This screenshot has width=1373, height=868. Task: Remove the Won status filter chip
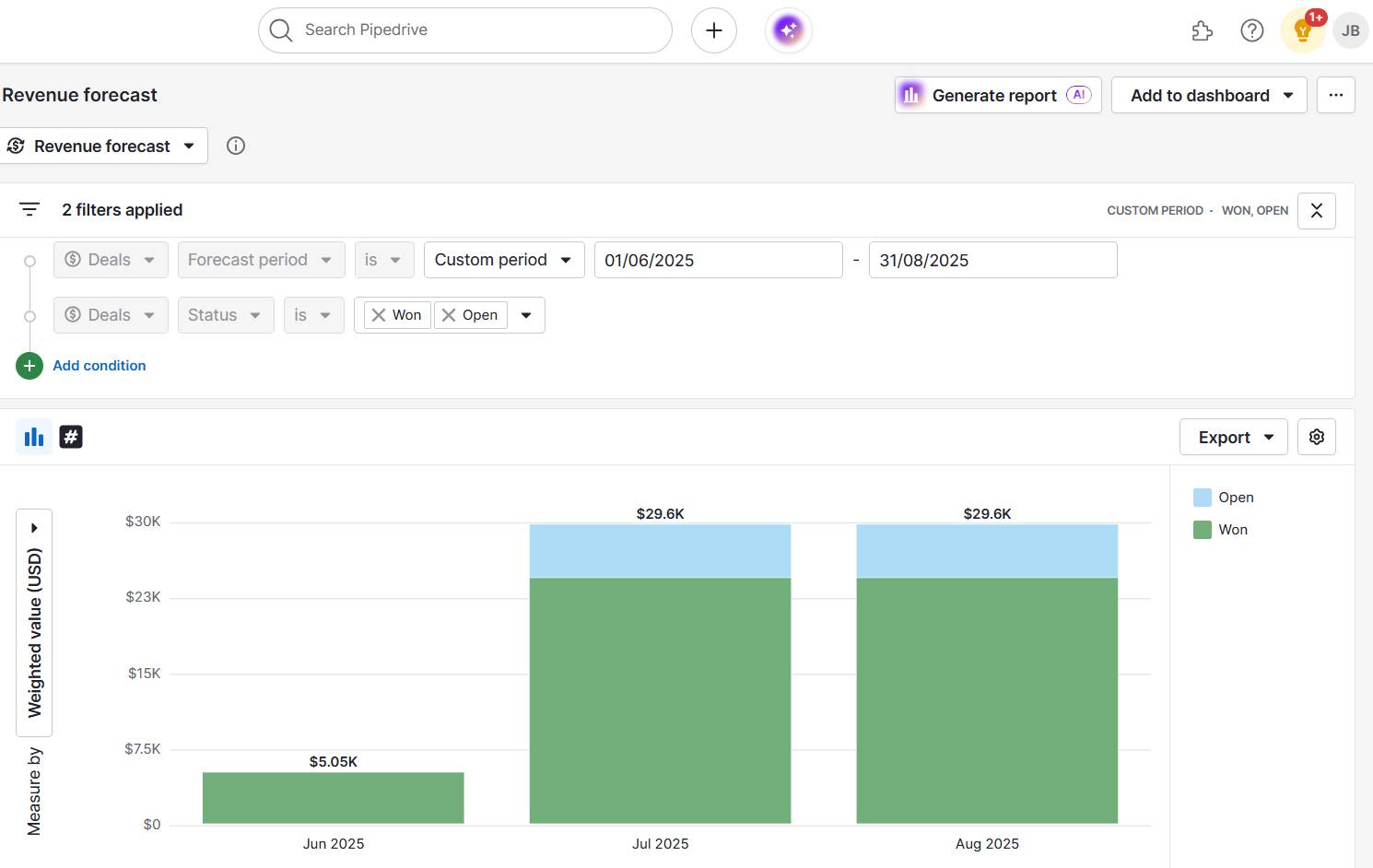[380, 314]
